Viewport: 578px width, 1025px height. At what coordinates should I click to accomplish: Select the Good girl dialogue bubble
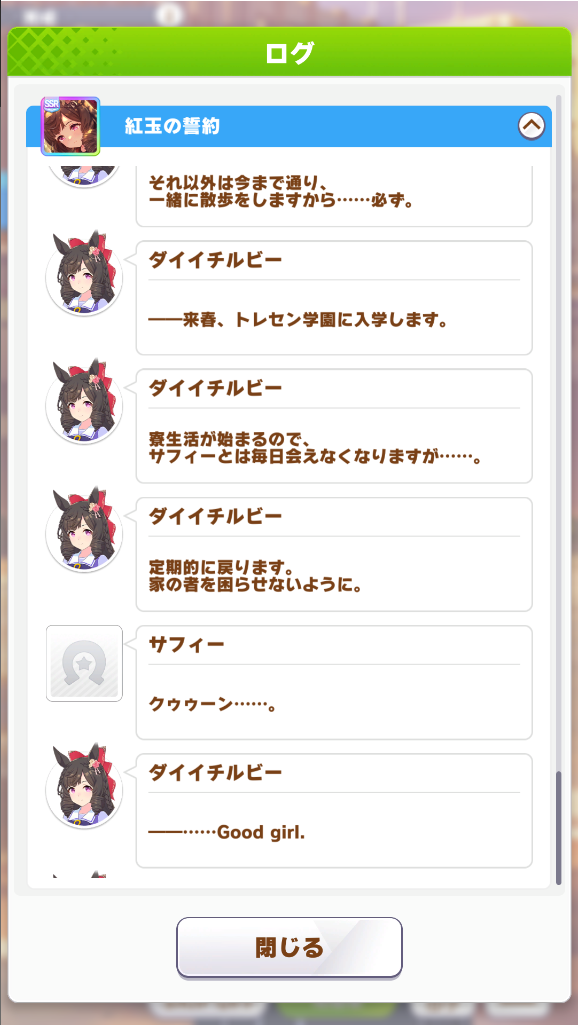click(x=334, y=810)
